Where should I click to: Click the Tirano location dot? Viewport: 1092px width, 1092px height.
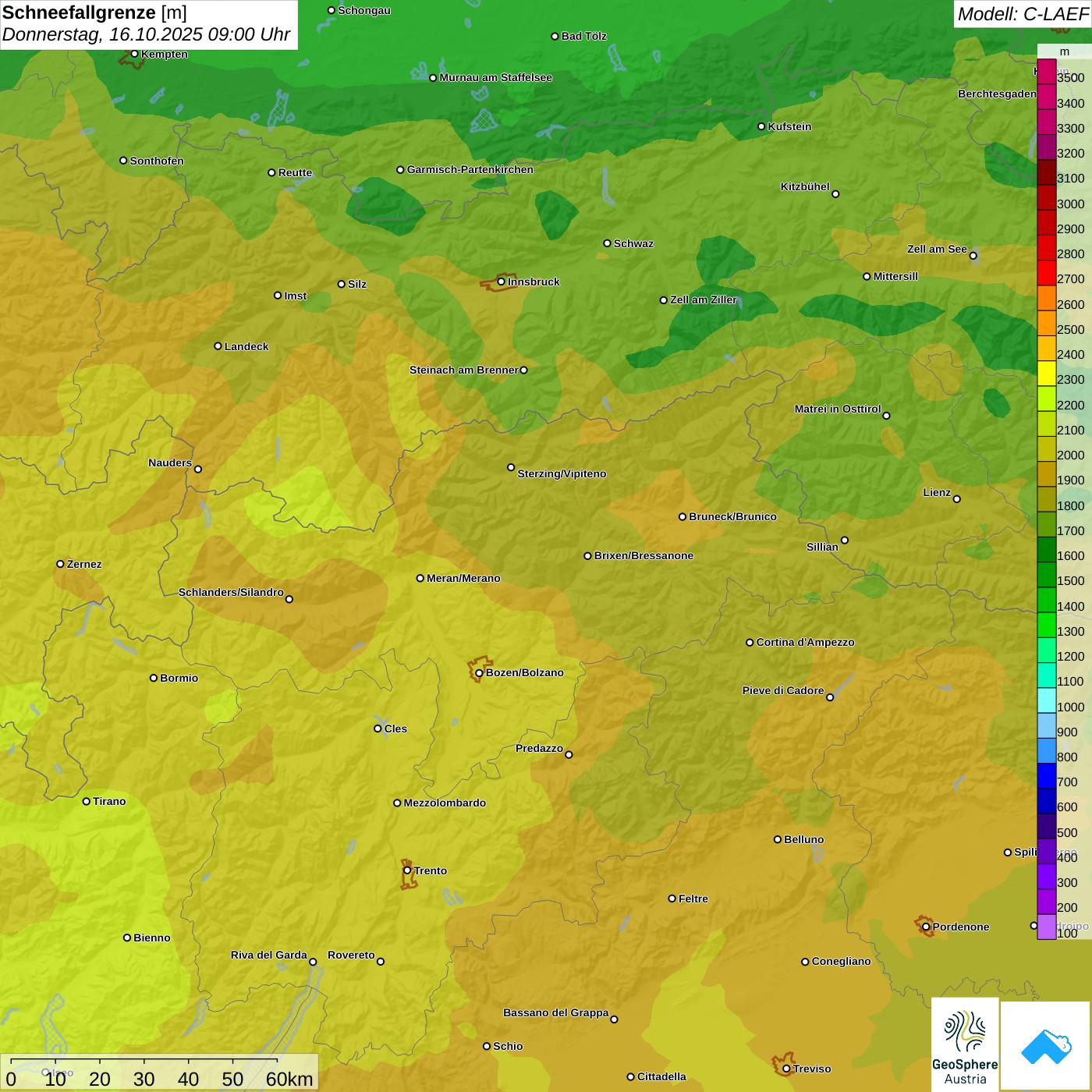(87, 801)
